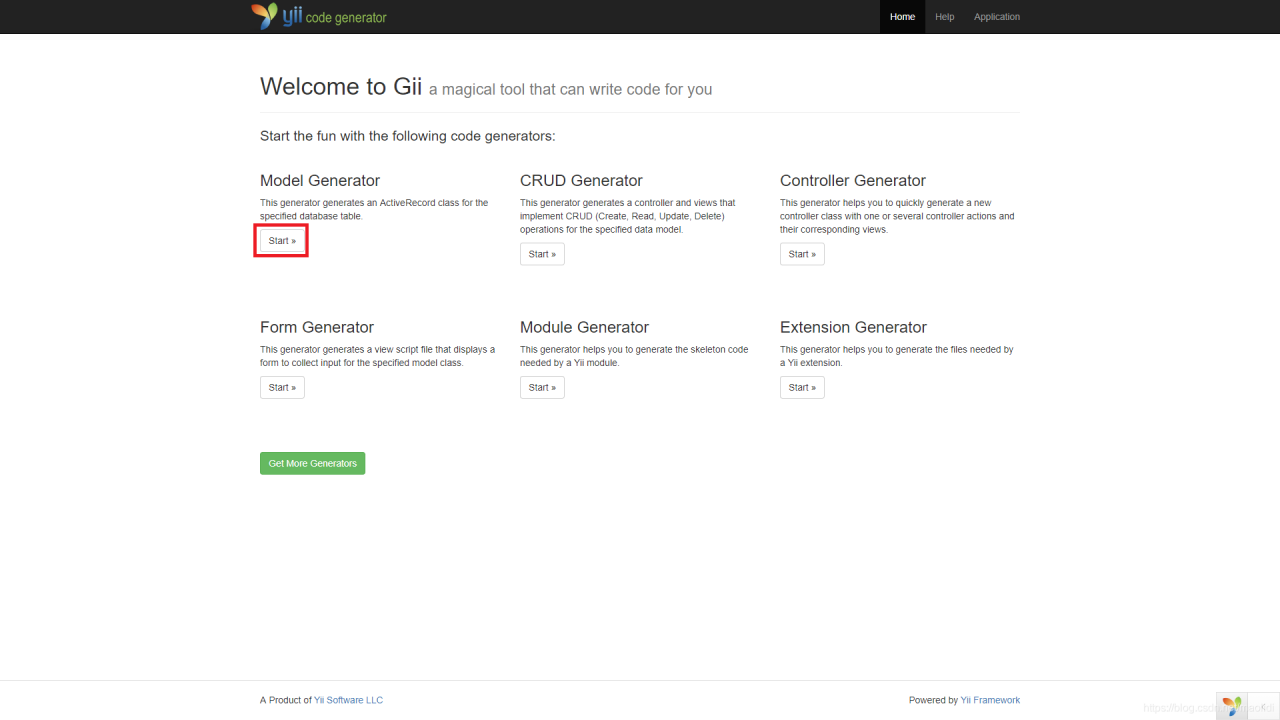Click the ActiveRecord class description text
Screen dimensions: 1280x720
tap(374, 209)
